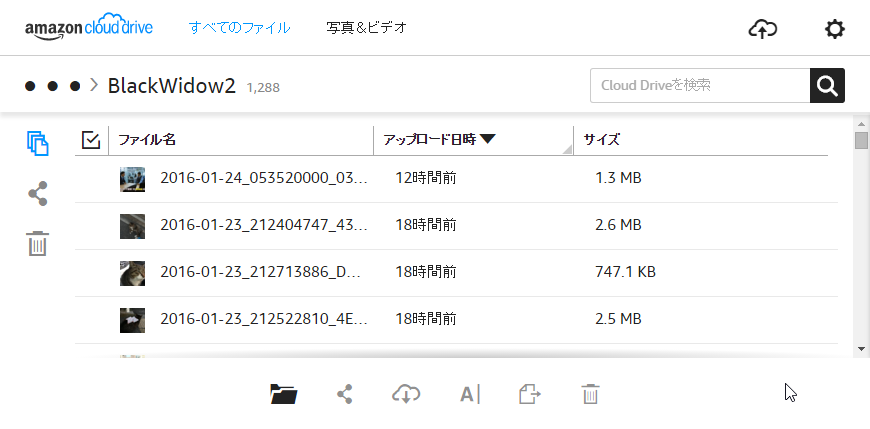870x429 pixels.
Task: Click the share icon in left sidebar
Action: pos(38,194)
